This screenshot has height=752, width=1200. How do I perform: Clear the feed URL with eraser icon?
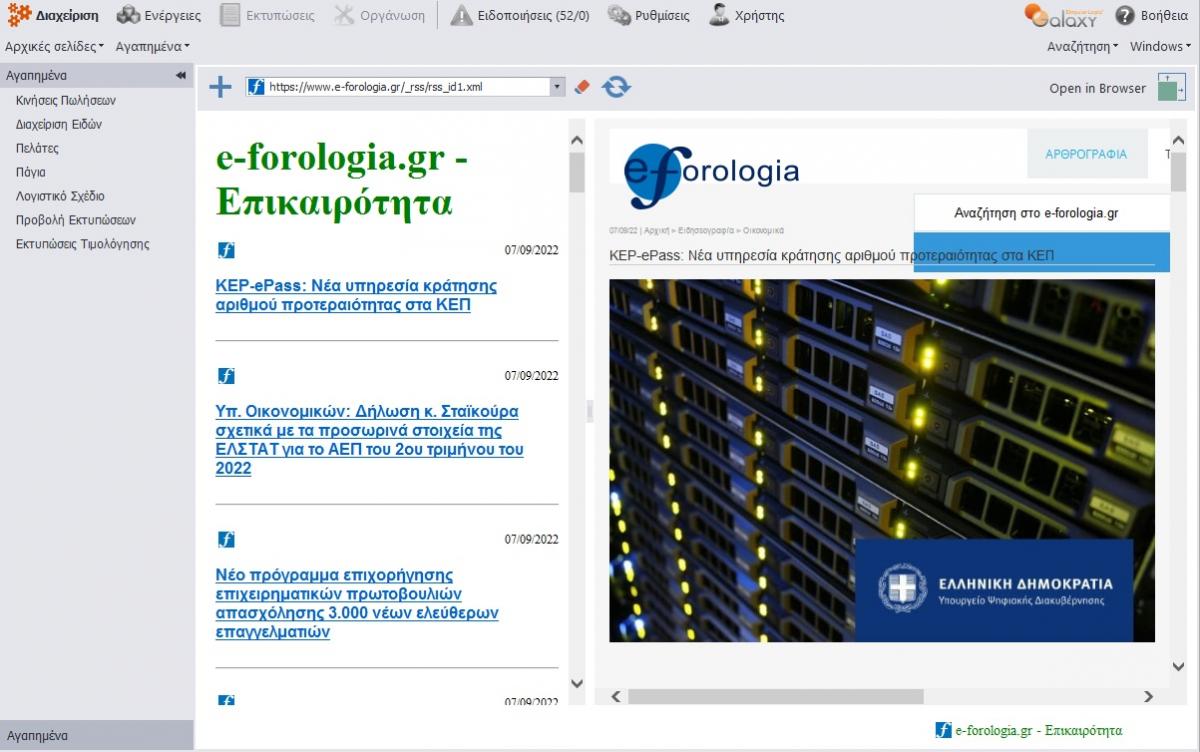(x=583, y=87)
